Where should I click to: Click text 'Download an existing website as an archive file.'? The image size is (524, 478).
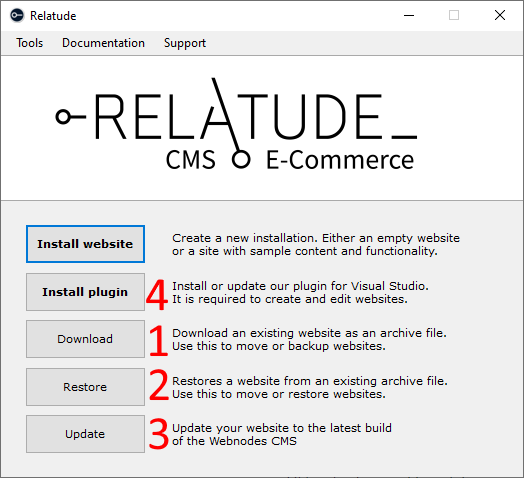(309, 333)
